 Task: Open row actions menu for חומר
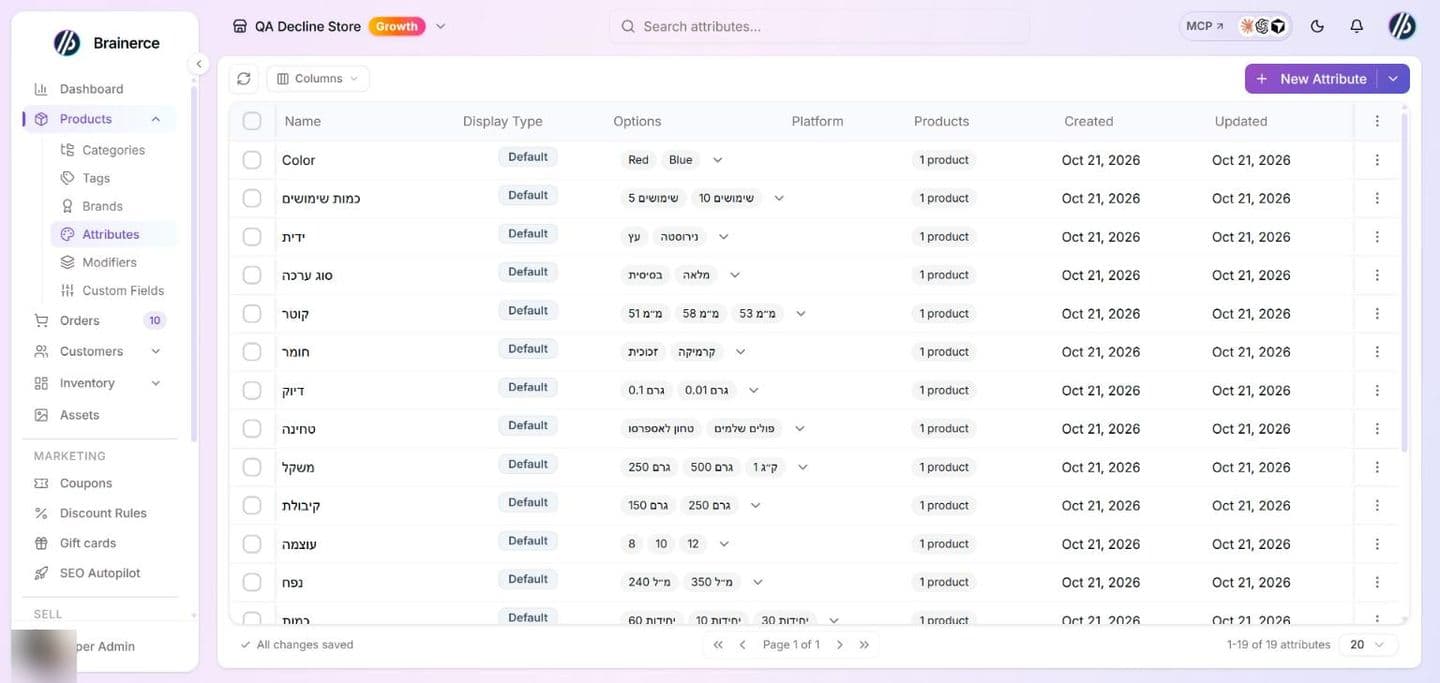(1377, 352)
